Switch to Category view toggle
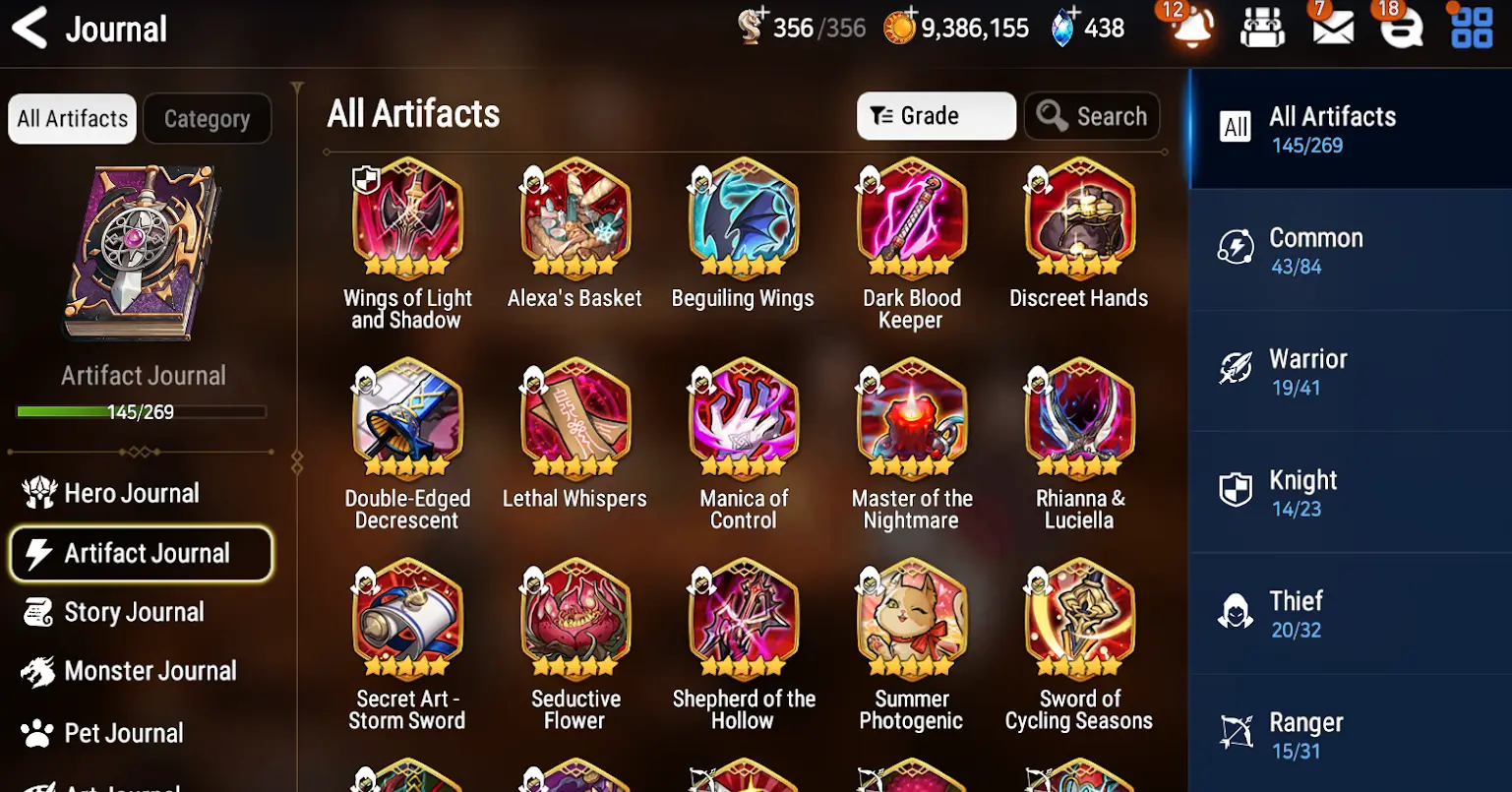This screenshot has height=792, width=1512. tap(207, 119)
